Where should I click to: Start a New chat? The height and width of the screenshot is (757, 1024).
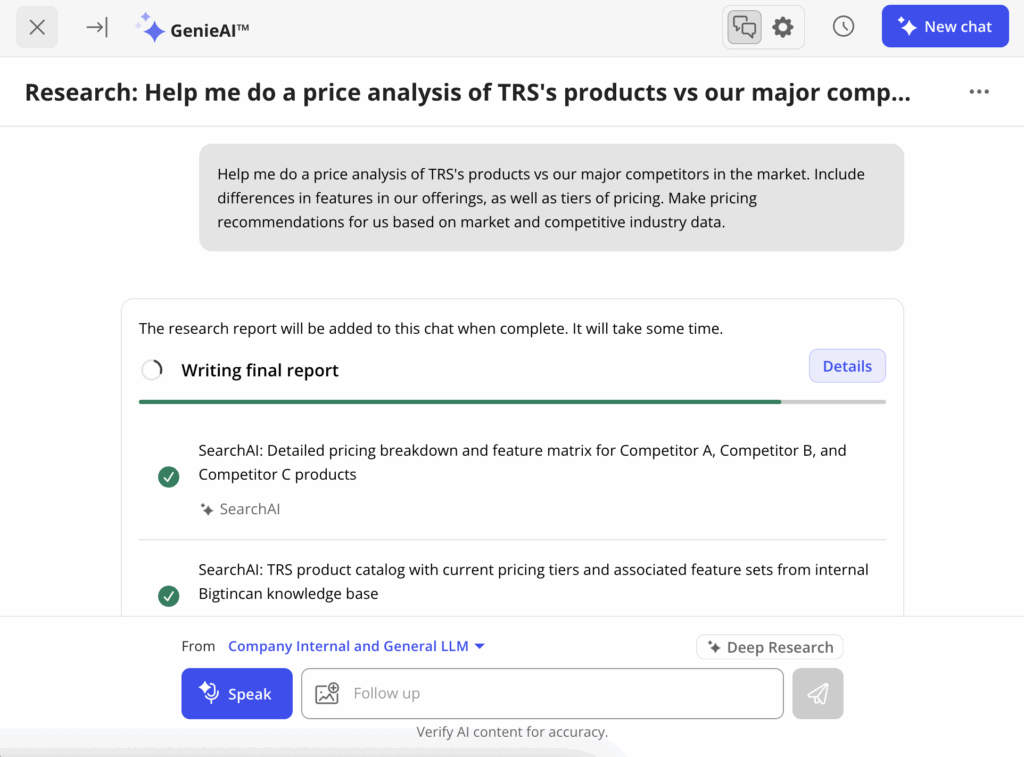(945, 26)
